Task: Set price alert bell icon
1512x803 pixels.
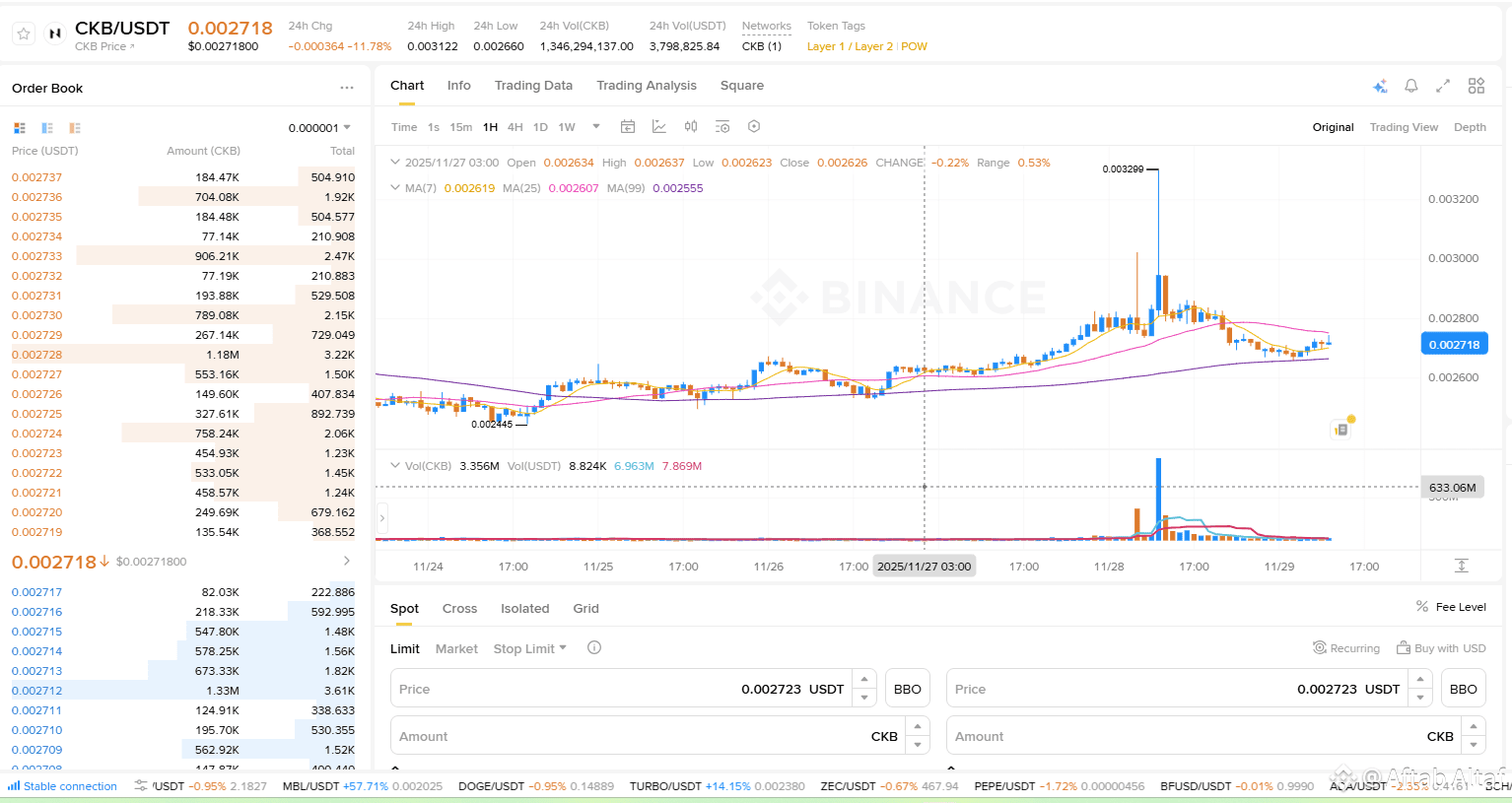Action: point(1411,86)
